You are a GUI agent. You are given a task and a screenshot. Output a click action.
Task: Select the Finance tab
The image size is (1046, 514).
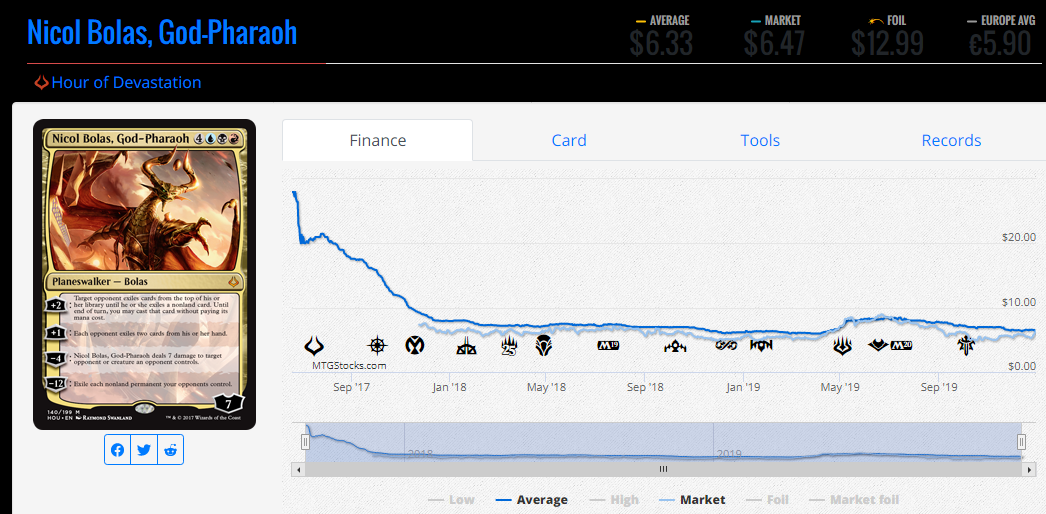pyautogui.click(x=378, y=140)
